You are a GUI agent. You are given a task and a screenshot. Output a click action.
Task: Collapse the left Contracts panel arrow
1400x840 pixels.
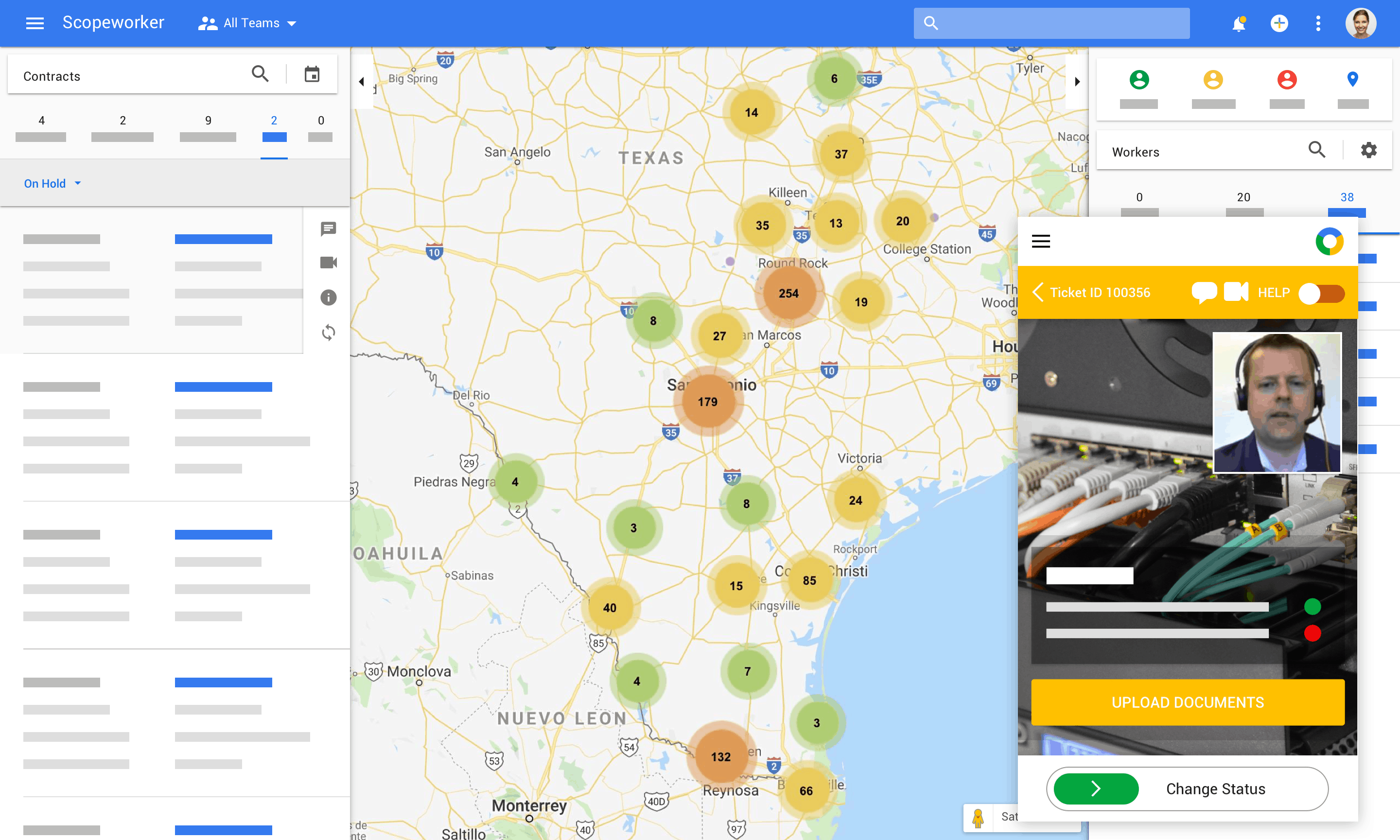point(362,82)
